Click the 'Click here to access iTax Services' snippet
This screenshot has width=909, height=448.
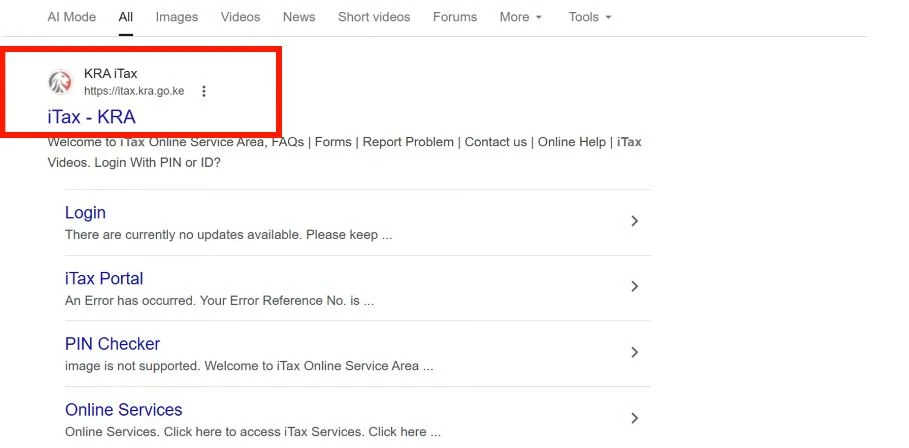(253, 432)
